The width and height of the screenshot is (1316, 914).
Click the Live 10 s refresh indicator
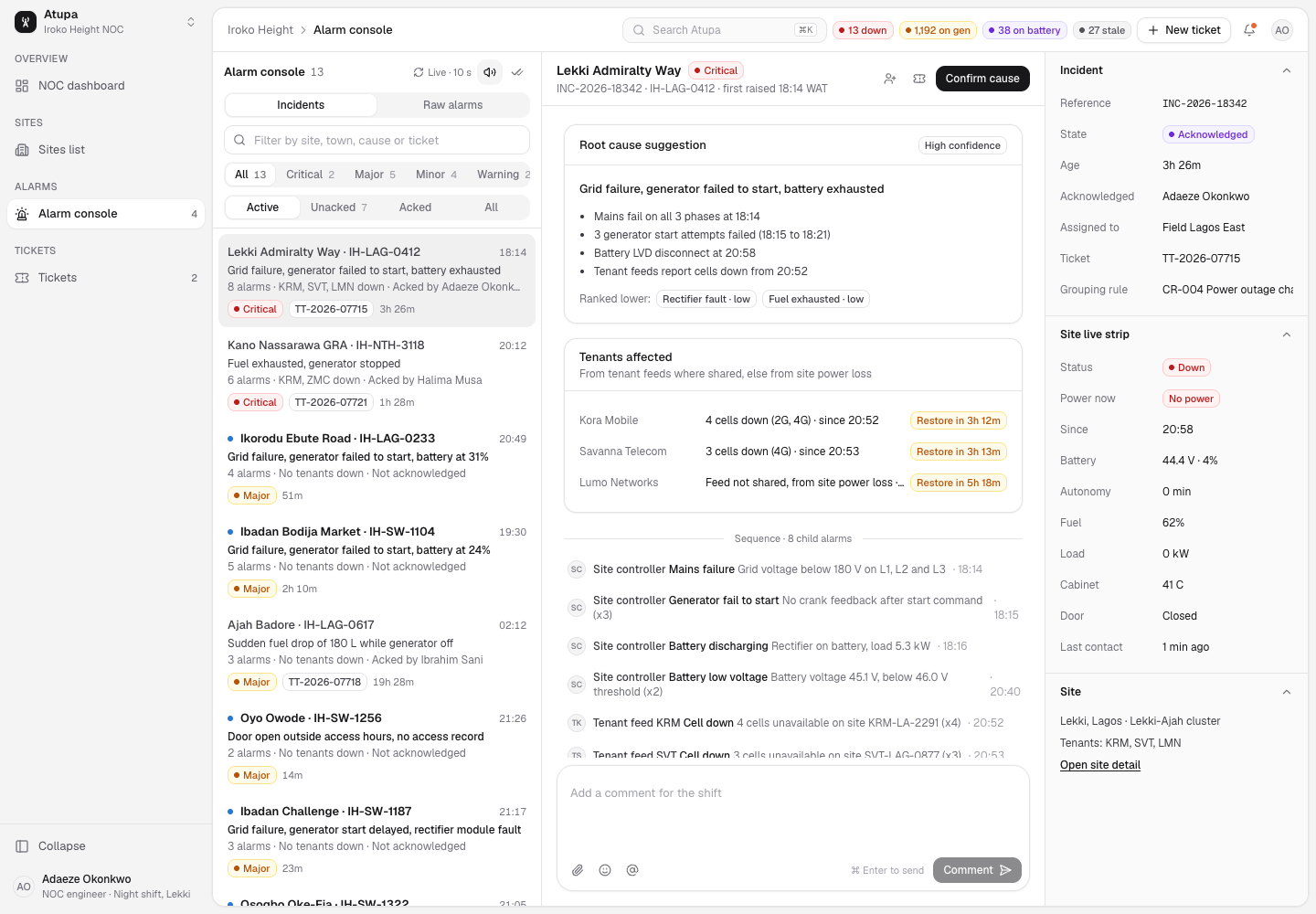(442, 72)
